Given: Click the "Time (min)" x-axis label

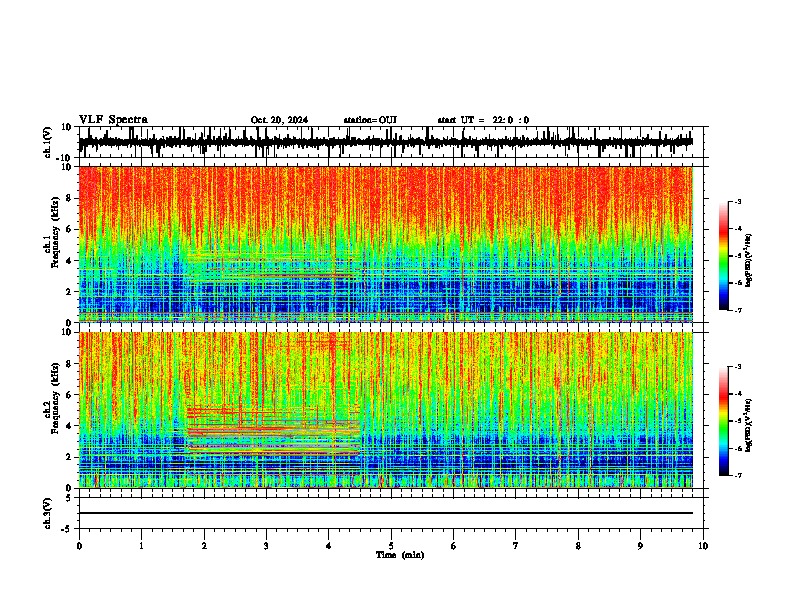Looking at the screenshot, I should point(400,555).
